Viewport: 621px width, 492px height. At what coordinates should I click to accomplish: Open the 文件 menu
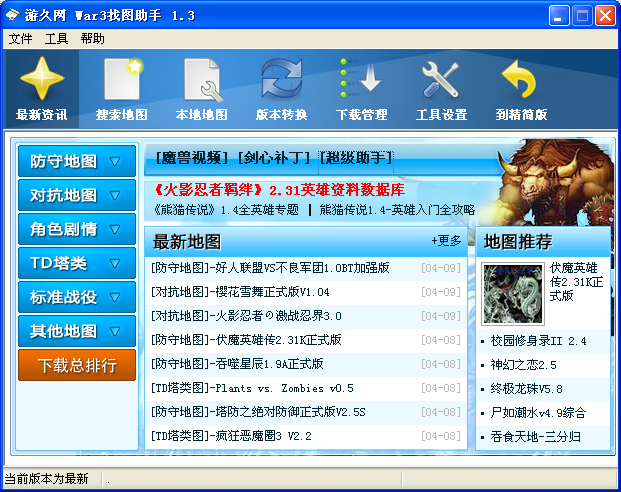pyautogui.click(x=21, y=39)
